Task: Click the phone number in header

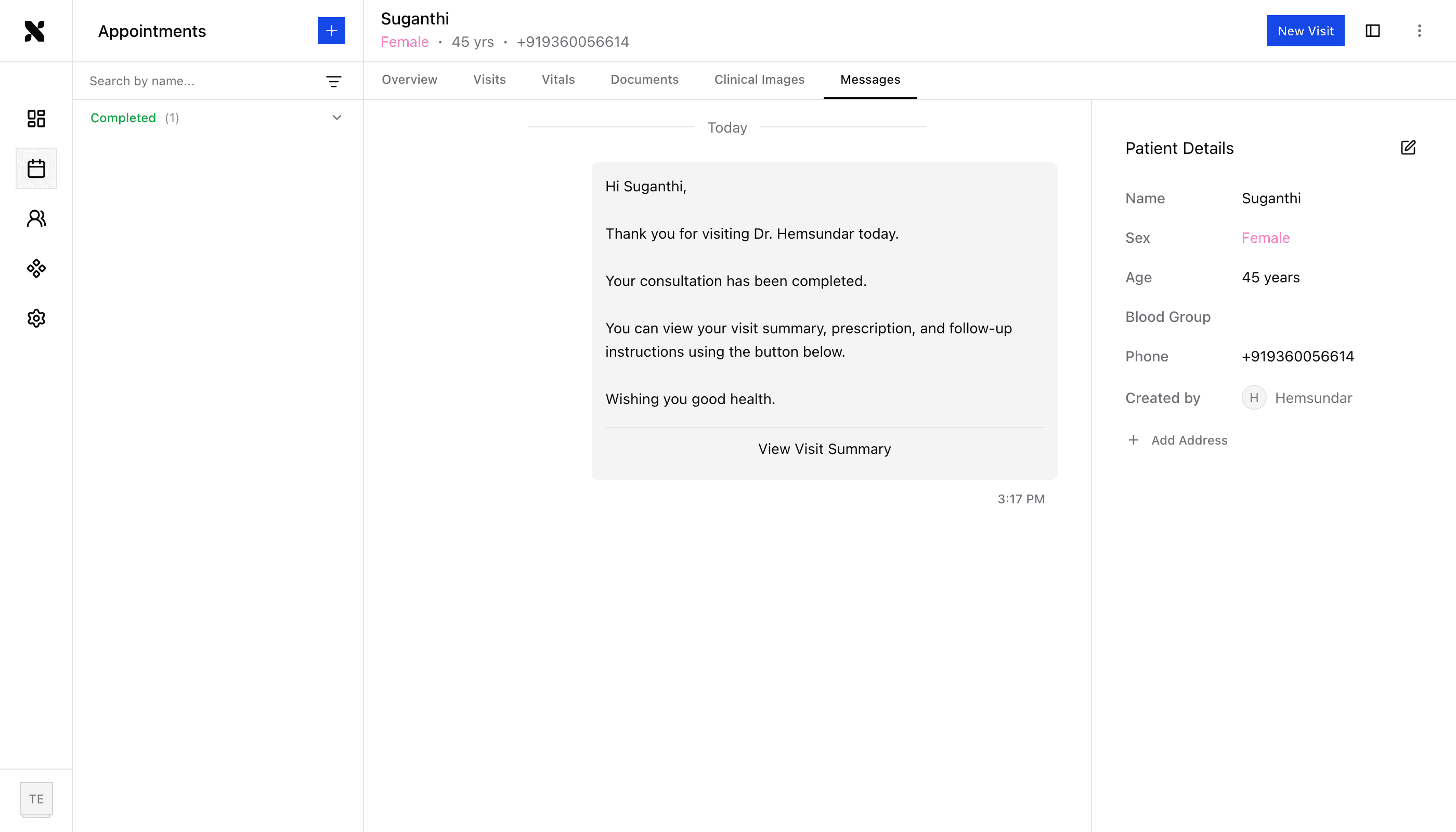Action: tap(573, 42)
